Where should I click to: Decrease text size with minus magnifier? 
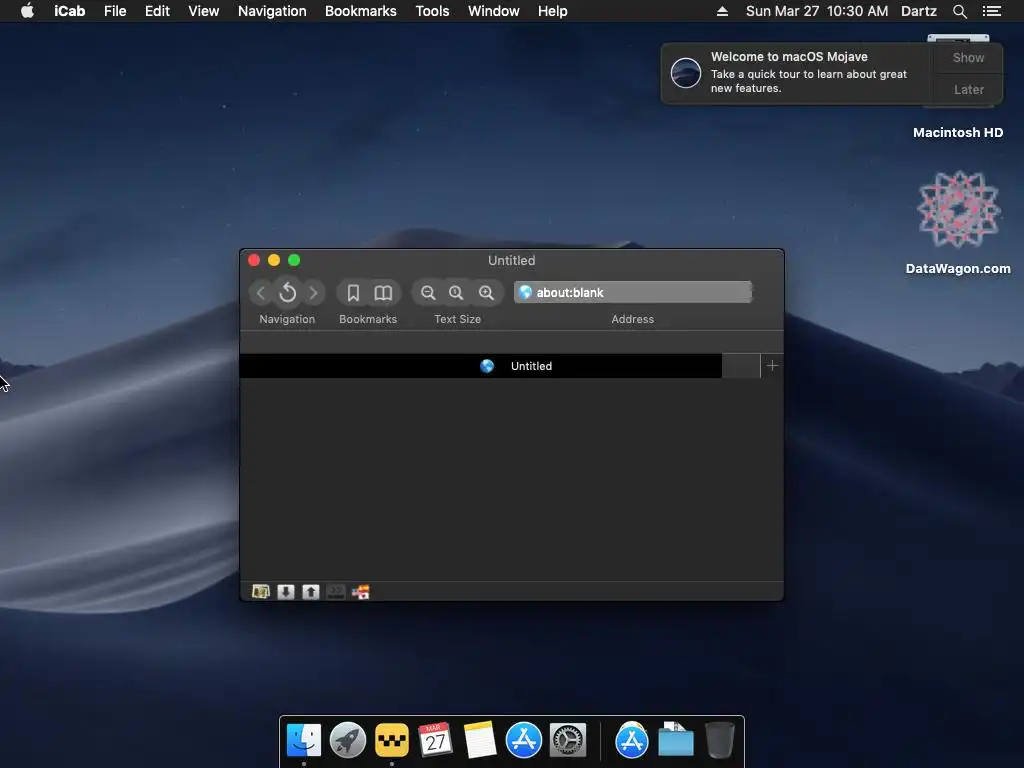[428, 293]
